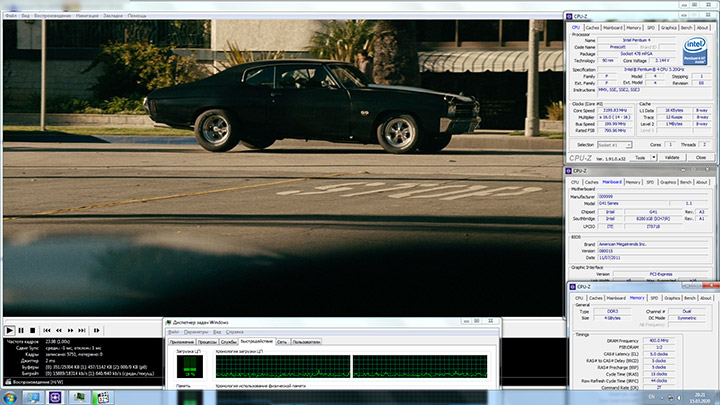Fast forward the video with the double-right arrow icon
The width and height of the screenshot is (720, 405).
tap(70, 330)
